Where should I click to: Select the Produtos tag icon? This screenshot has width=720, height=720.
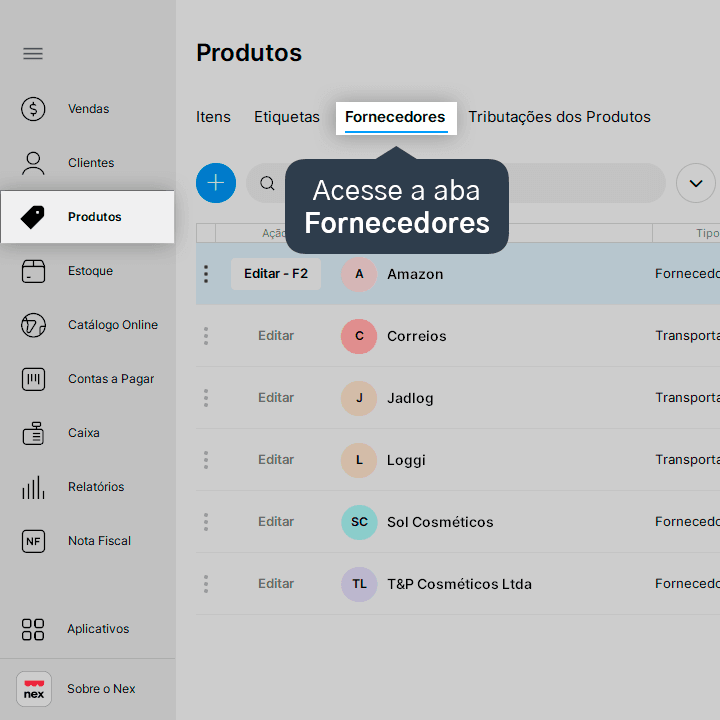coord(33,217)
